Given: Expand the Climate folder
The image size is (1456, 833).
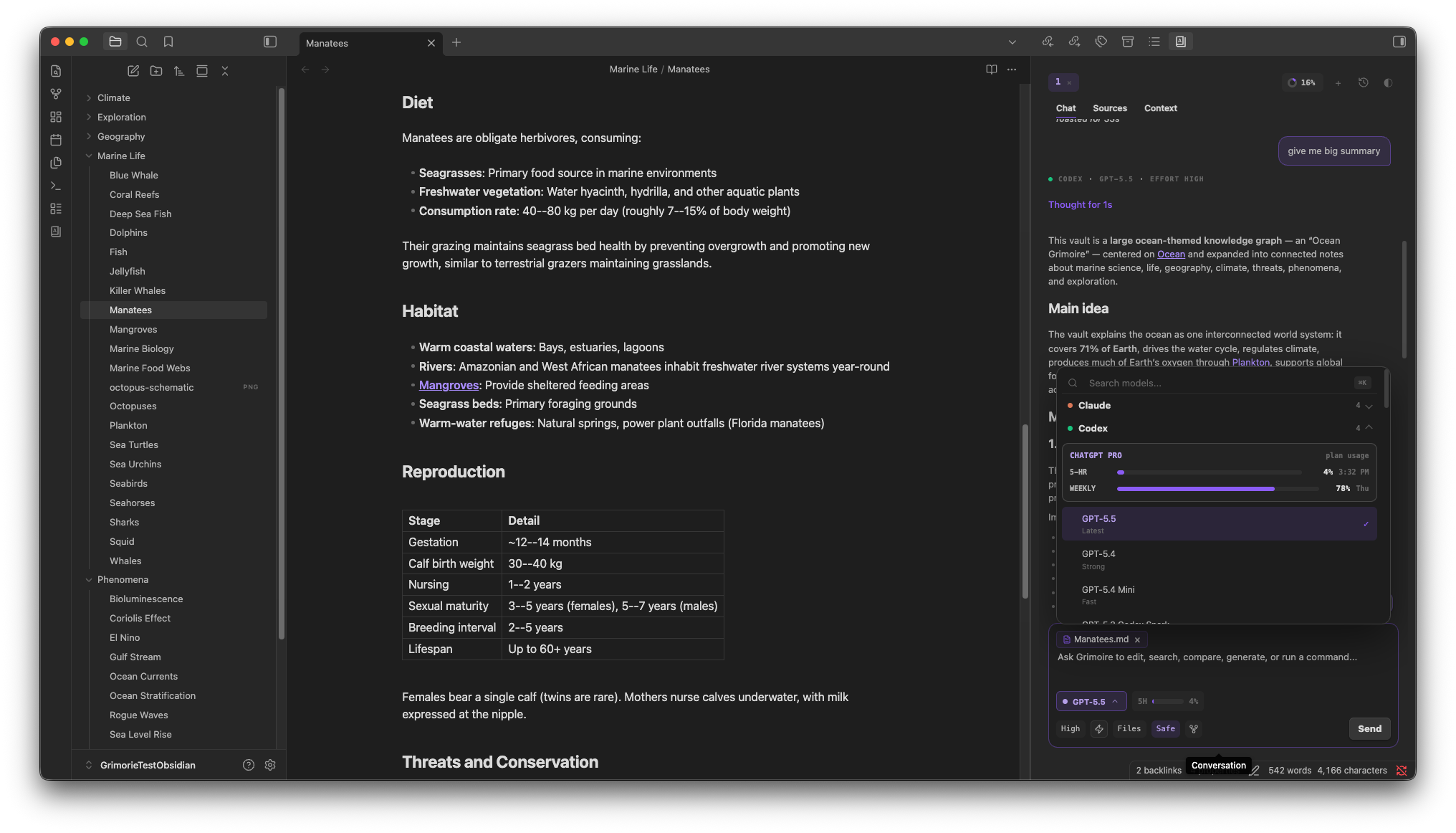Looking at the screenshot, I should 114,97.
